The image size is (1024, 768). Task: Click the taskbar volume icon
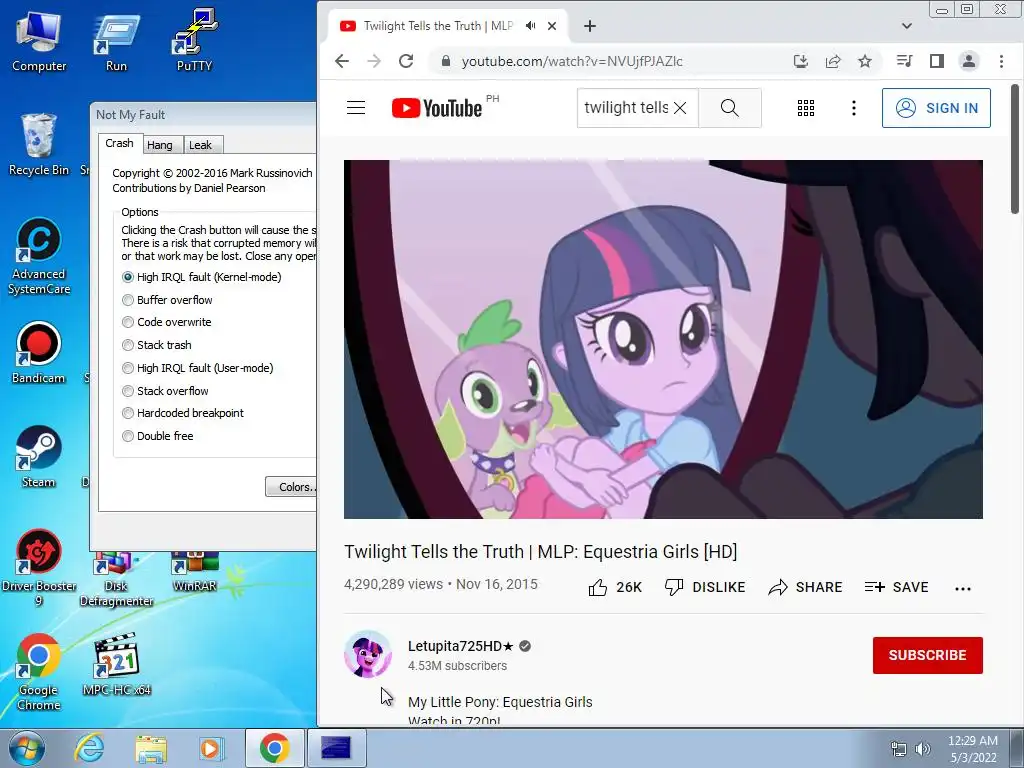[923, 749]
